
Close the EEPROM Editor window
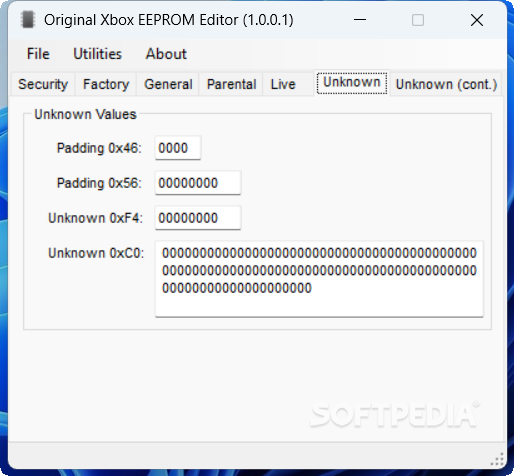tap(477, 20)
